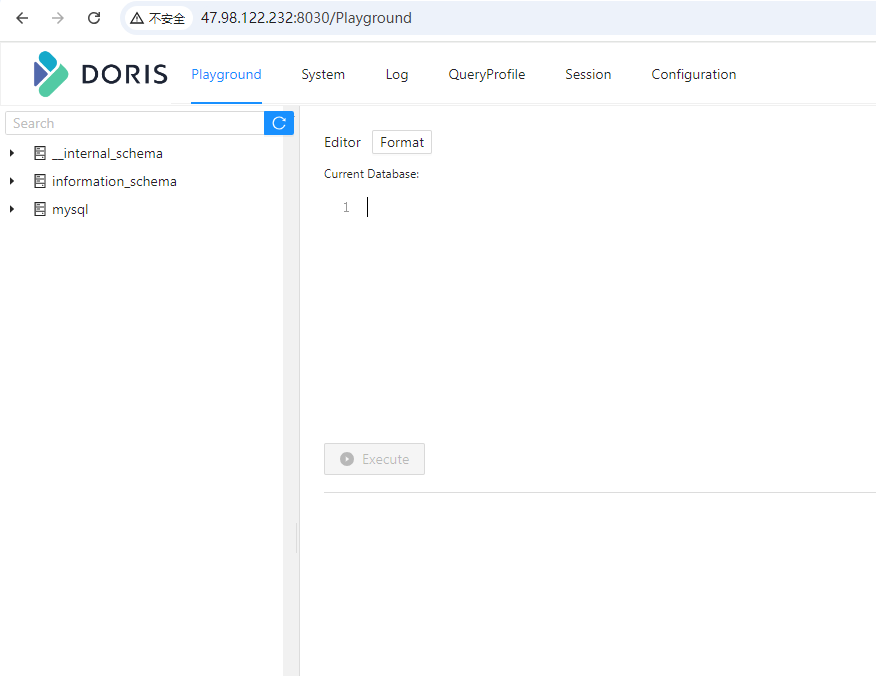Reload the page with the browser refresh icon
The height and width of the screenshot is (676, 876).
click(x=94, y=18)
